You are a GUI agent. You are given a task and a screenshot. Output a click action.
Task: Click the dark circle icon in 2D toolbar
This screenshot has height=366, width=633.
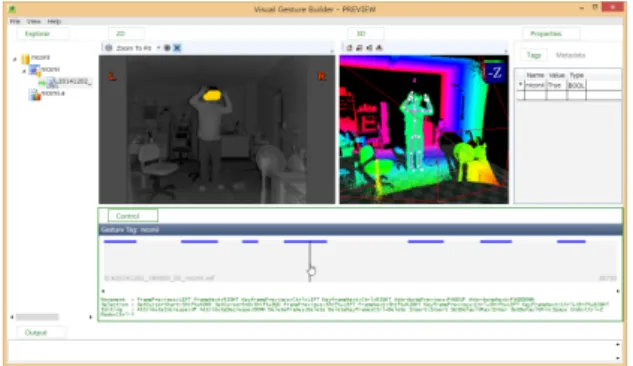click(167, 48)
